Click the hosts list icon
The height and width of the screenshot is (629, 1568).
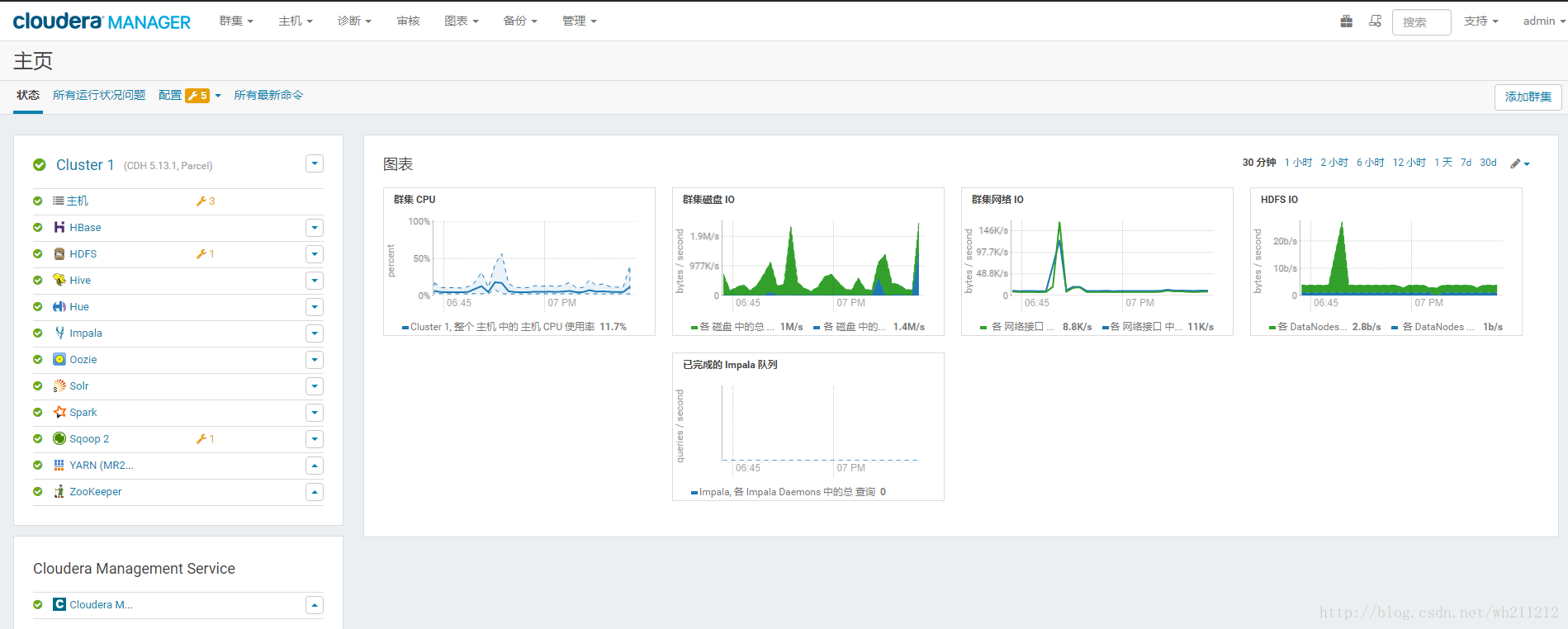point(59,201)
